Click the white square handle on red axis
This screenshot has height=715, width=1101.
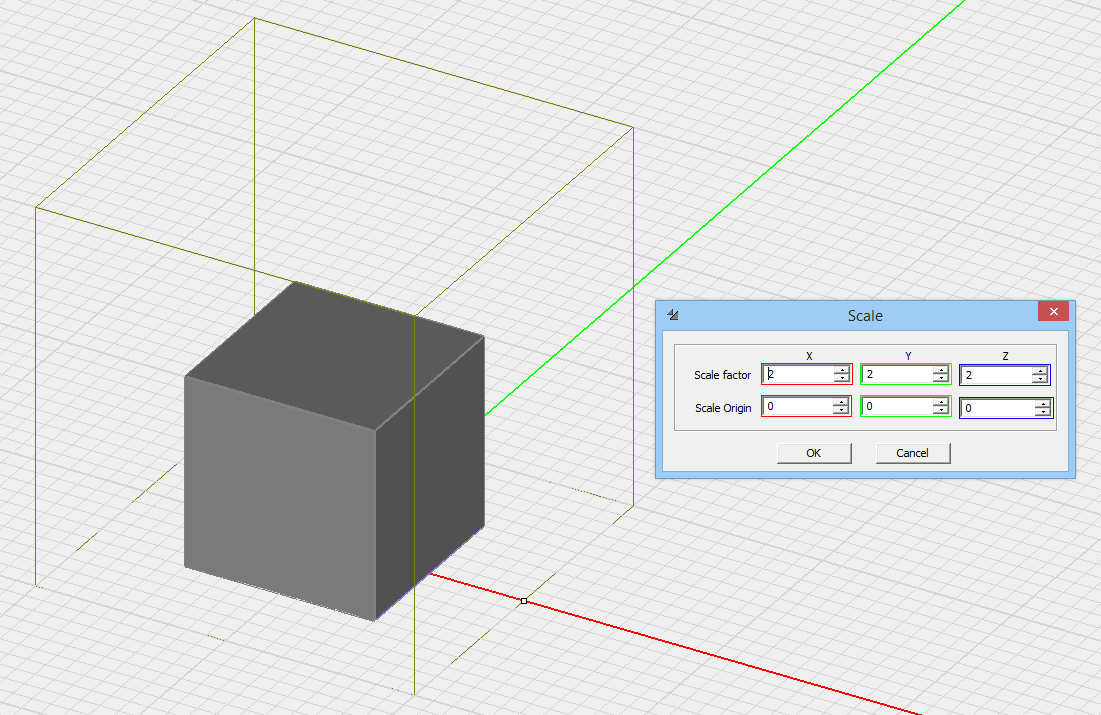(x=524, y=601)
